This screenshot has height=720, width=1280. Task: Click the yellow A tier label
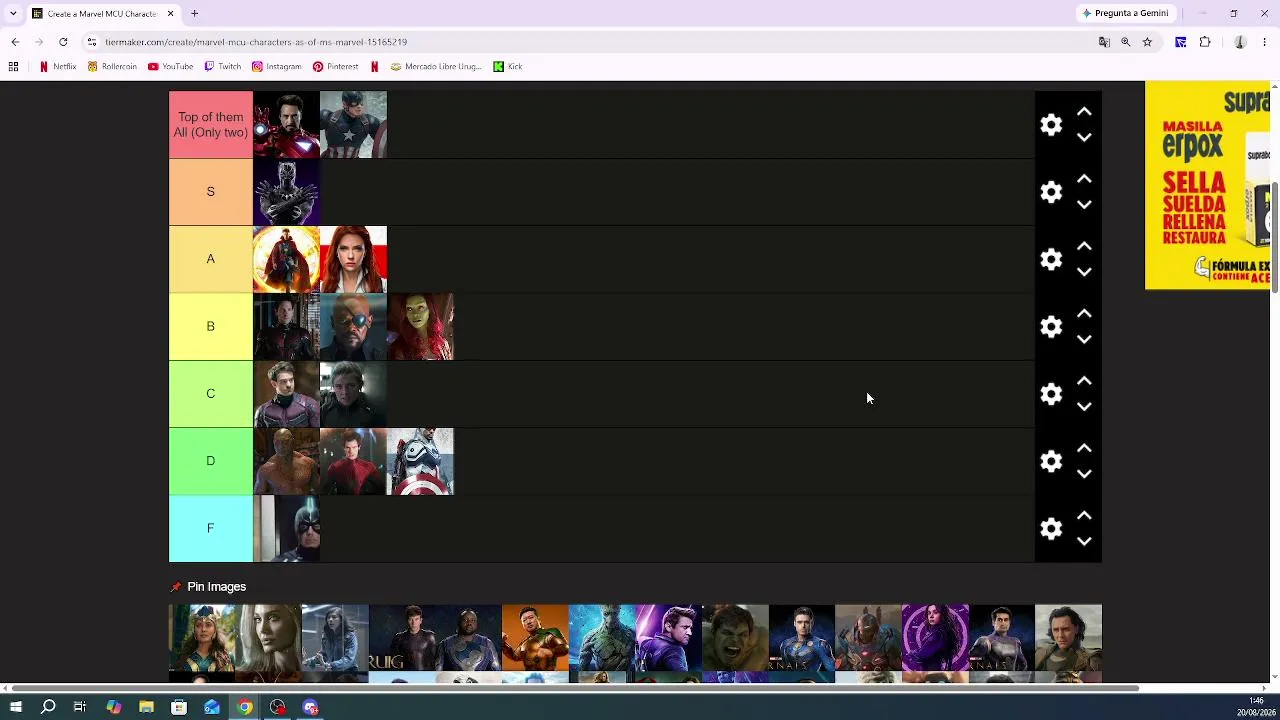(211, 259)
